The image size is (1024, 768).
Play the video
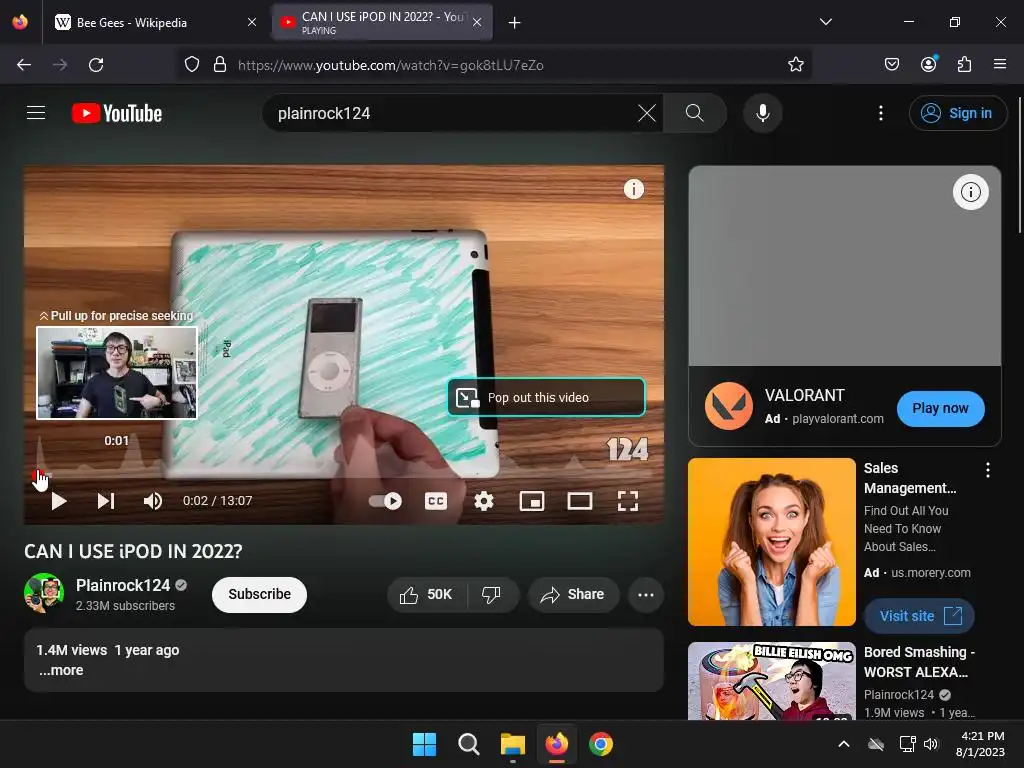pos(59,501)
